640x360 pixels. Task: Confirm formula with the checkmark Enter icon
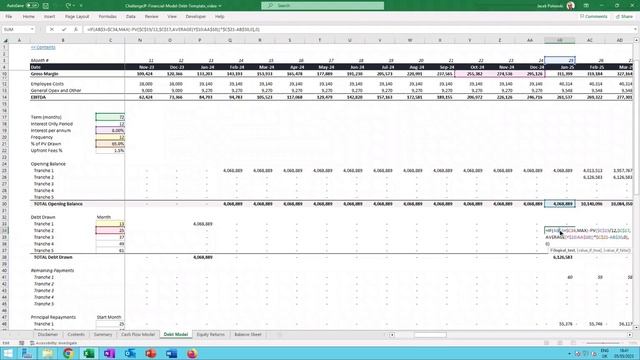pyautogui.click(x=64, y=29)
